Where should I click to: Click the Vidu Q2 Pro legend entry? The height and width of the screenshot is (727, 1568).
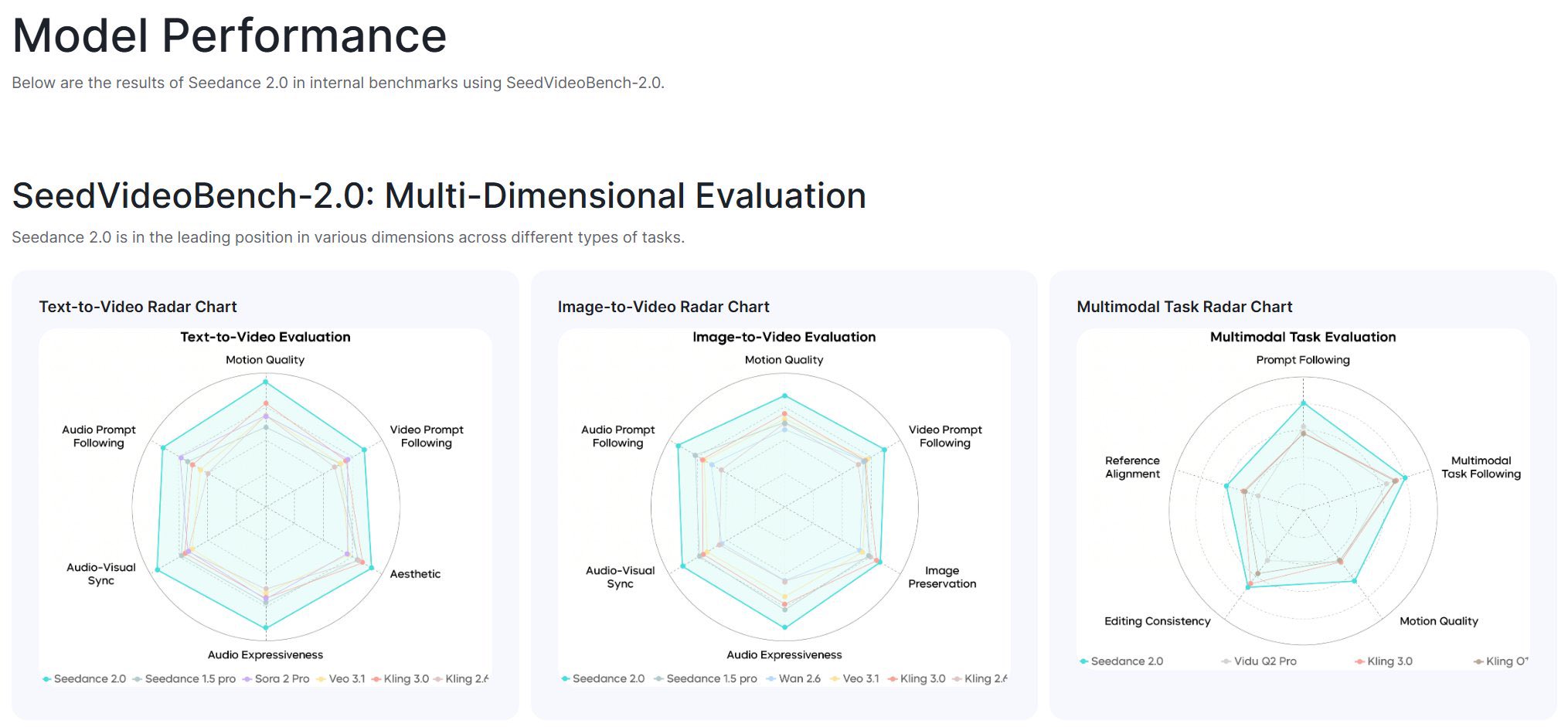pyautogui.click(x=1260, y=661)
